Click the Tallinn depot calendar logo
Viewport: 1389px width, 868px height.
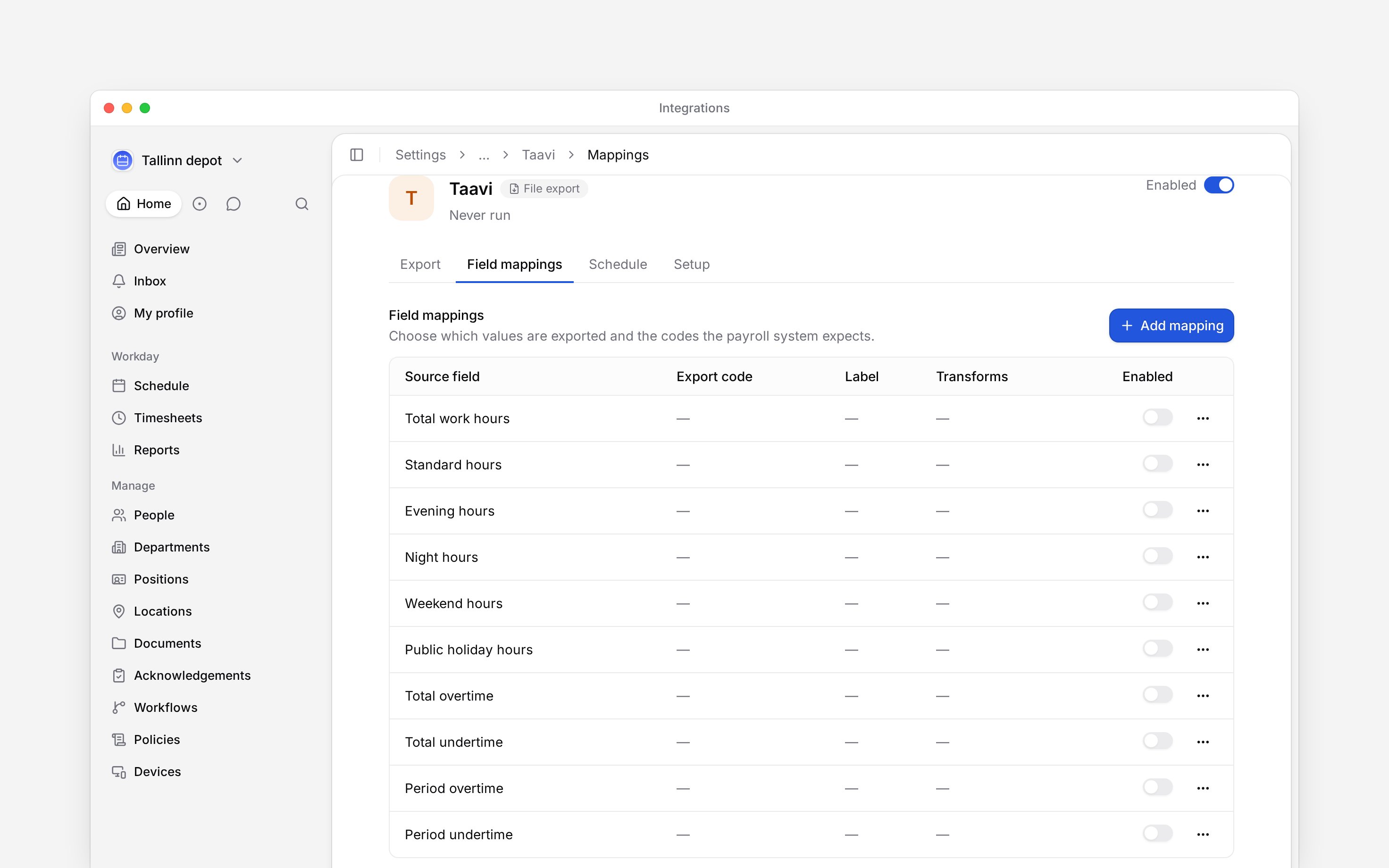pyautogui.click(x=122, y=160)
